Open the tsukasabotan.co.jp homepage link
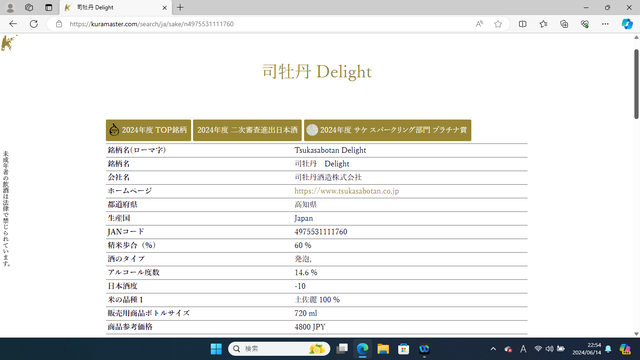Screen dimensions: 640x360 tap(347, 191)
